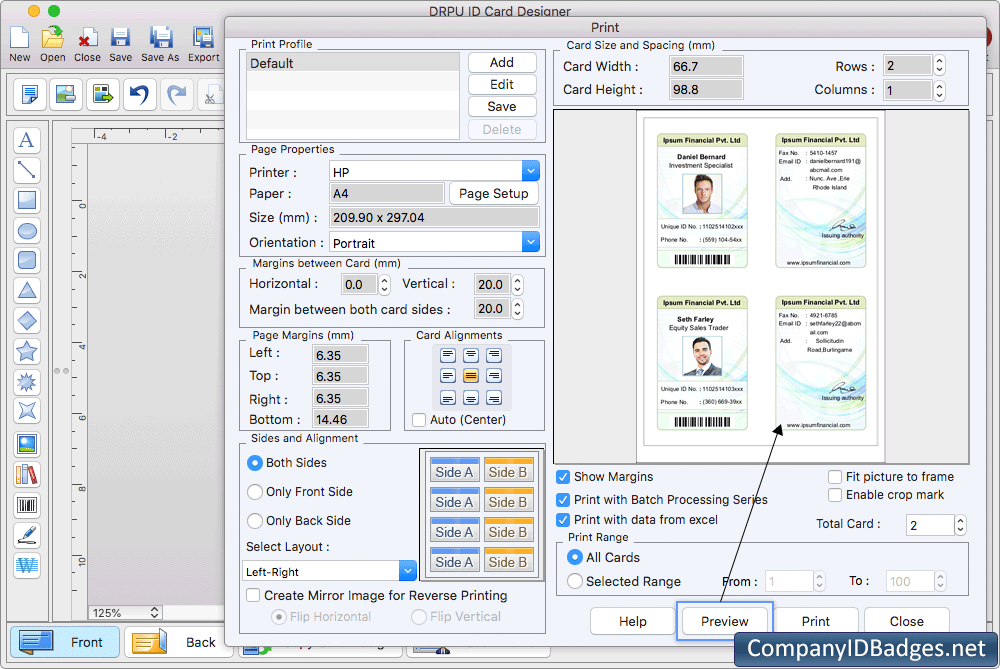
Task: Adjust the Rows stepper arrows
Action: (939, 65)
